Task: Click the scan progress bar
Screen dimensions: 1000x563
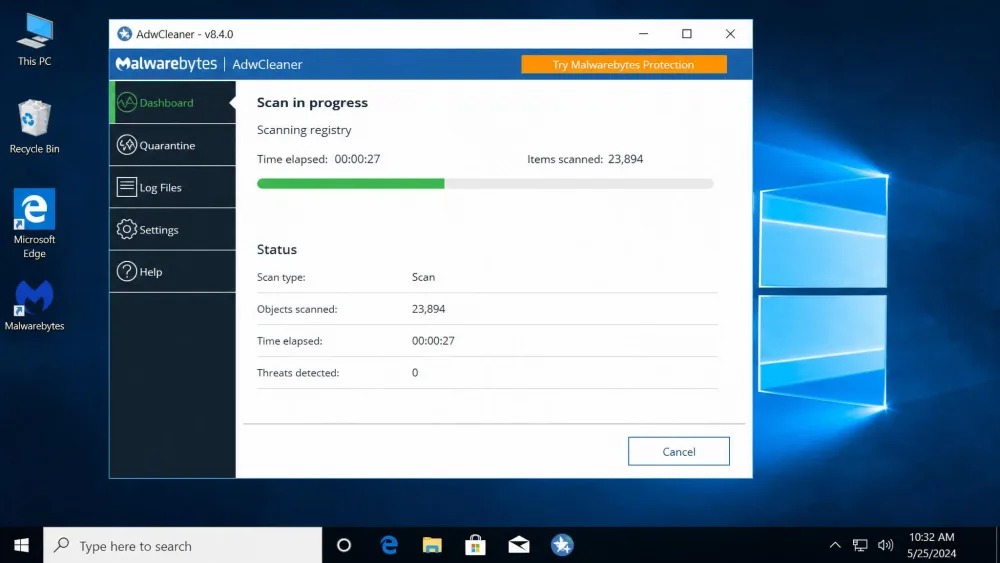Action: (485, 184)
